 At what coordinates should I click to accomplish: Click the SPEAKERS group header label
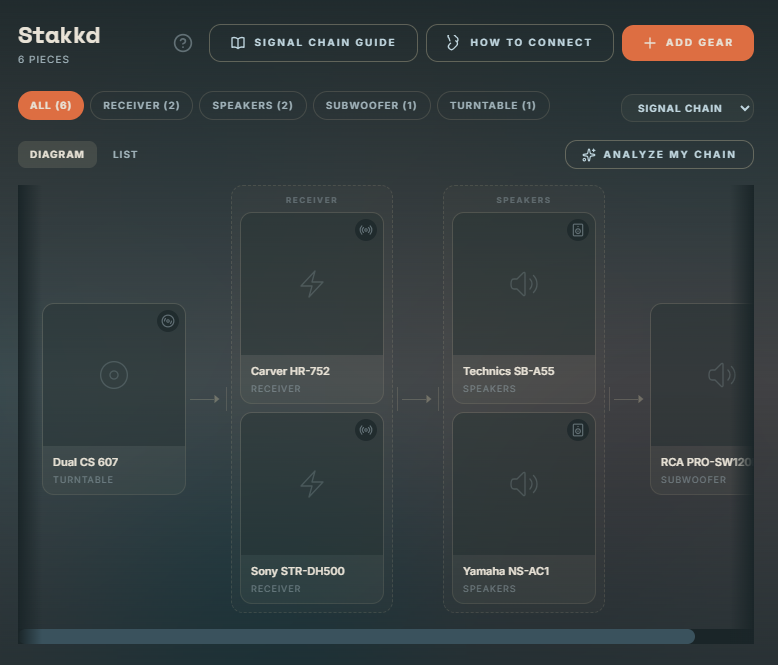[x=523, y=200]
